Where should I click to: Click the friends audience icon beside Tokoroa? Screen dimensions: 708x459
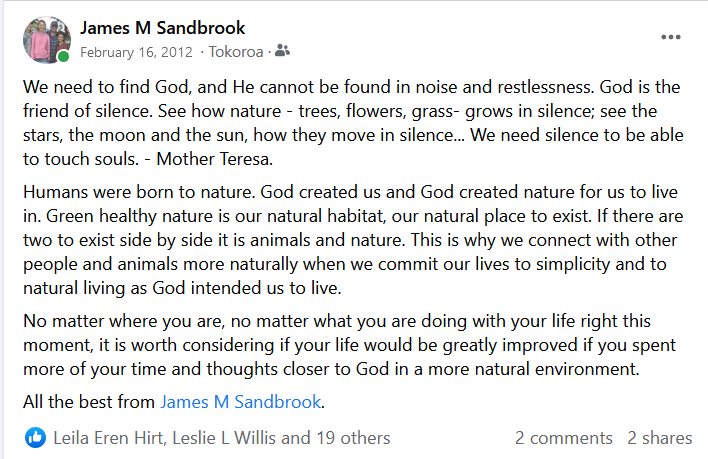283,50
